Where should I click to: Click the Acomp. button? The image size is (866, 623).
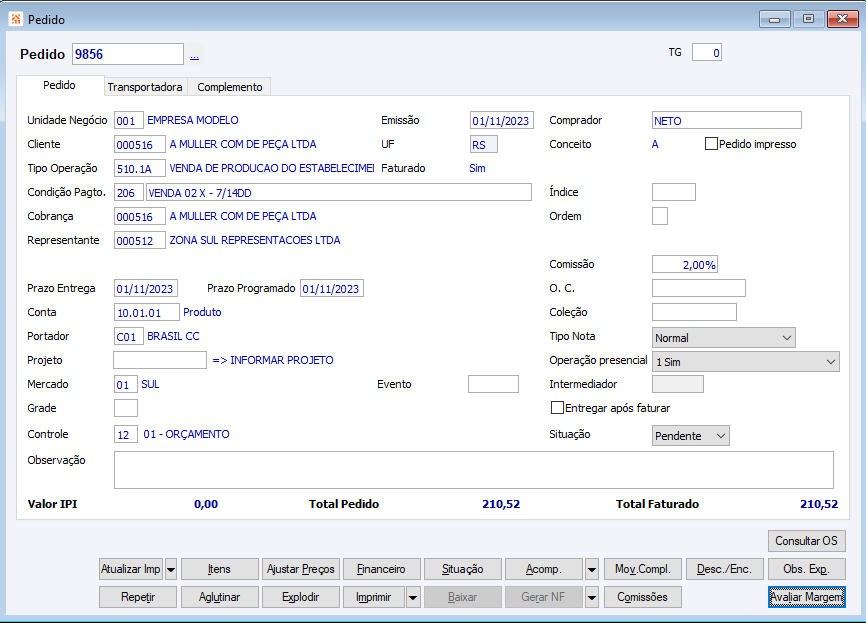(x=544, y=569)
